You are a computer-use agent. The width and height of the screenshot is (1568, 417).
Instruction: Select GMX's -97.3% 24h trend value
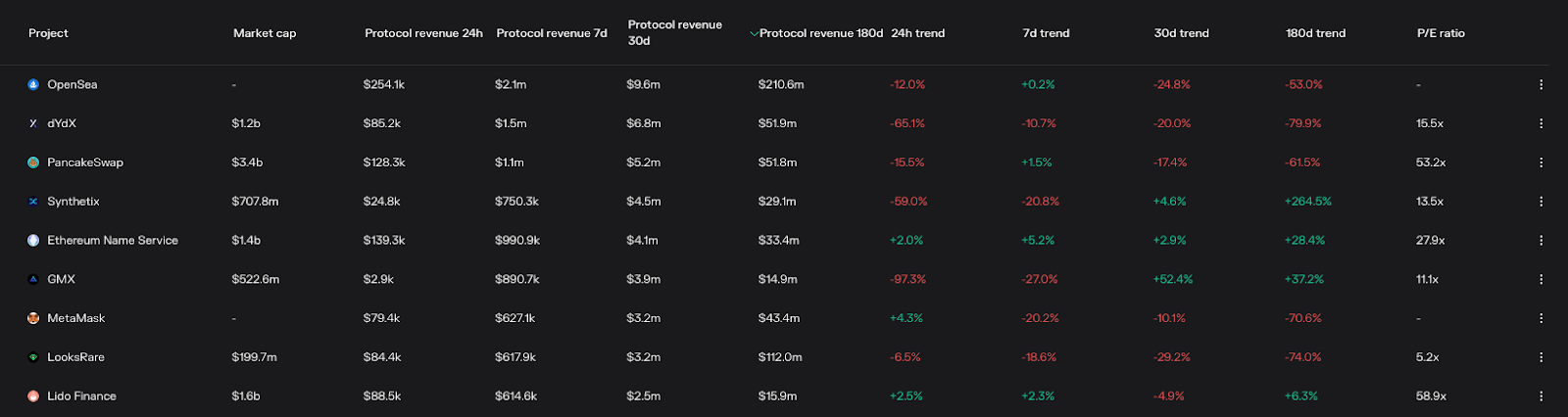point(908,279)
